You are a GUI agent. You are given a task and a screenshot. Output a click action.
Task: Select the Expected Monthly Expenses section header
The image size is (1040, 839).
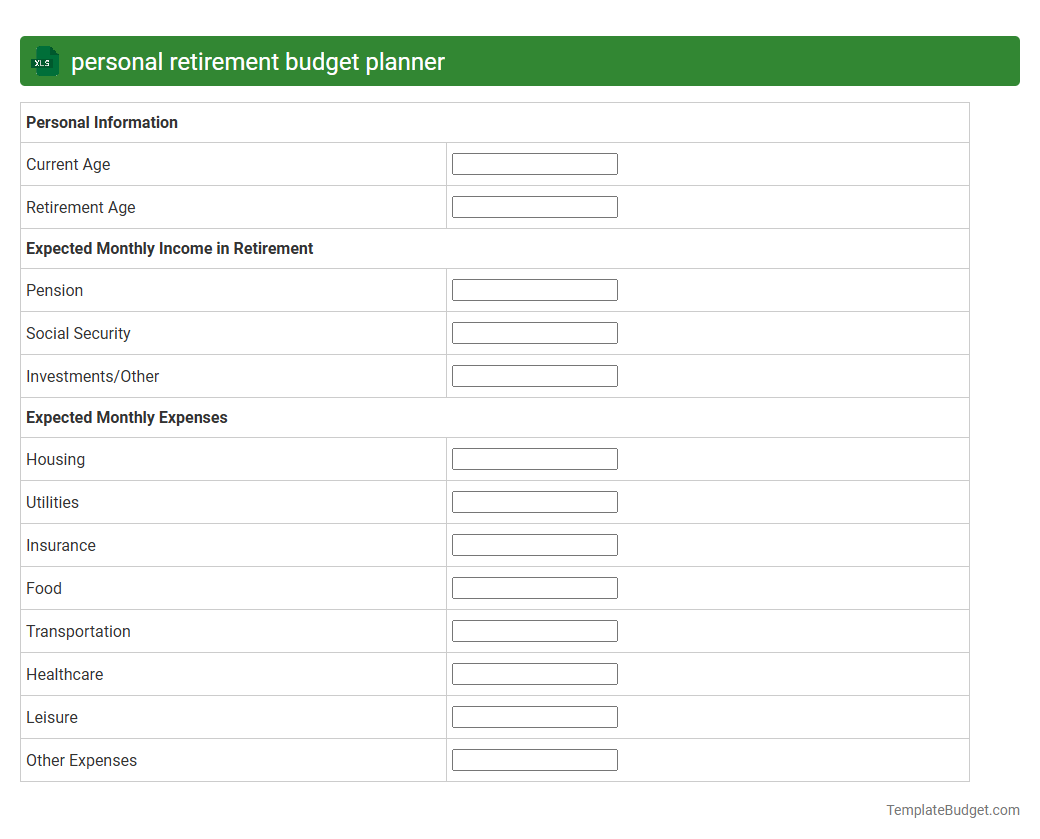point(127,417)
